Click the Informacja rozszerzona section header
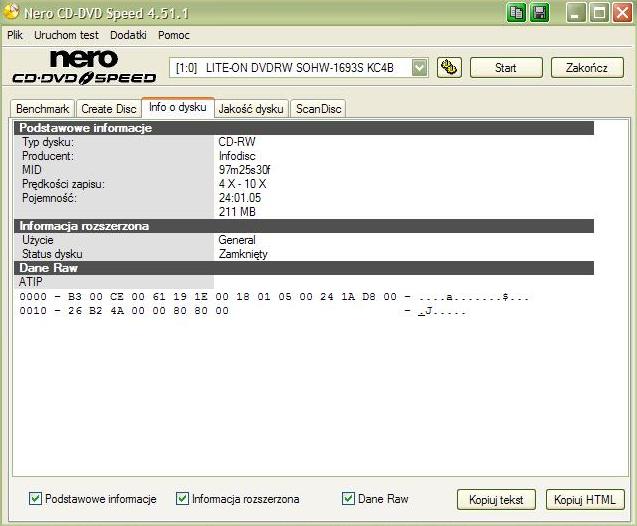The height and width of the screenshot is (526, 637). [x=304, y=226]
